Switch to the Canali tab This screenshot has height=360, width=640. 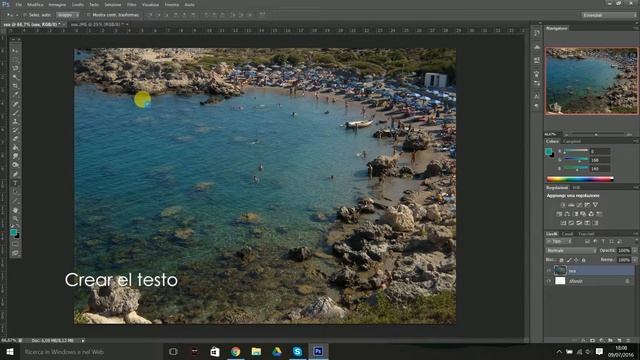[567, 234]
